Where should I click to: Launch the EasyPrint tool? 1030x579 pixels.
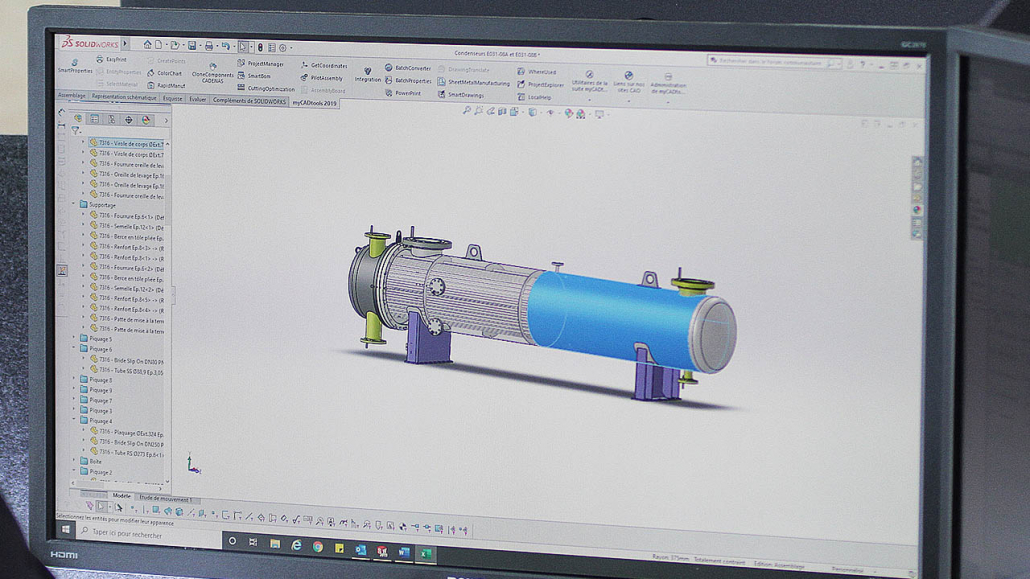(111, 59)
